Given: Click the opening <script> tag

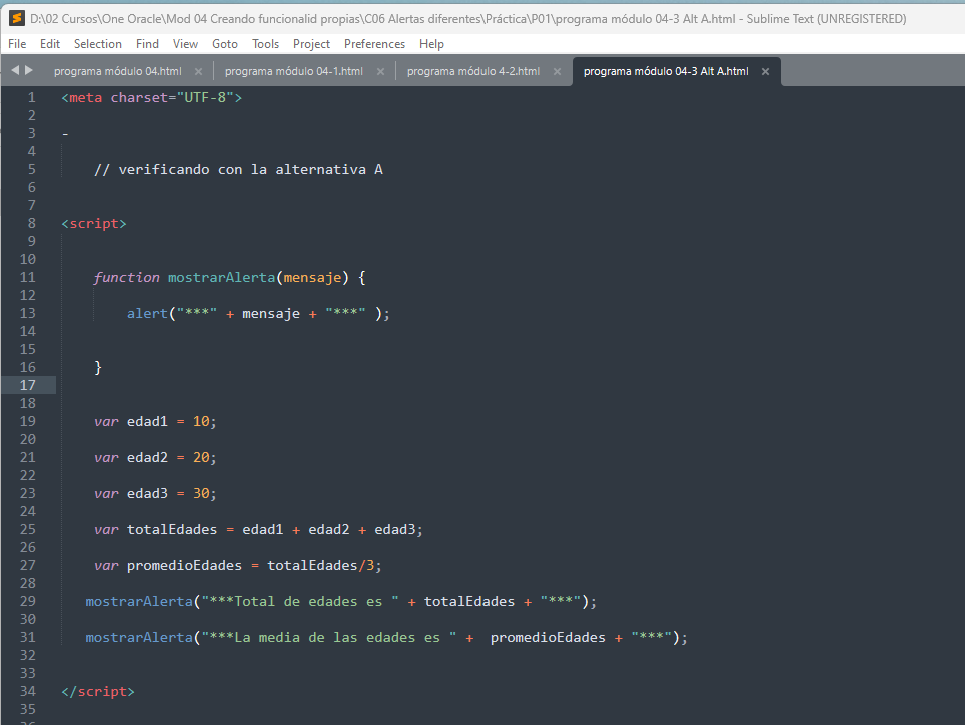Looking at the screenshot, I should [94, 223].
